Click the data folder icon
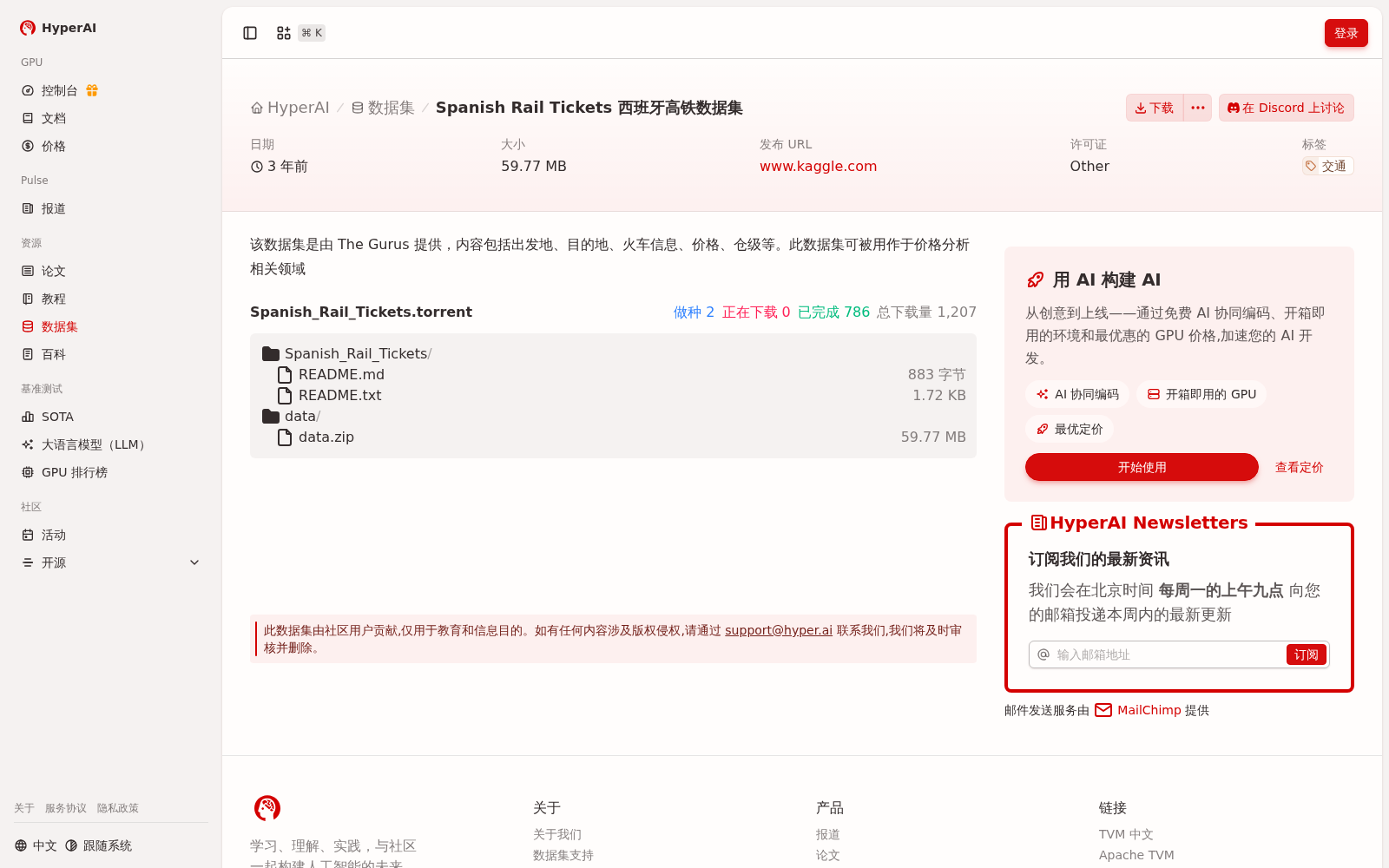Image resolution: width=1389 pixels, height=868 pixels. click(x=271, y=416)
